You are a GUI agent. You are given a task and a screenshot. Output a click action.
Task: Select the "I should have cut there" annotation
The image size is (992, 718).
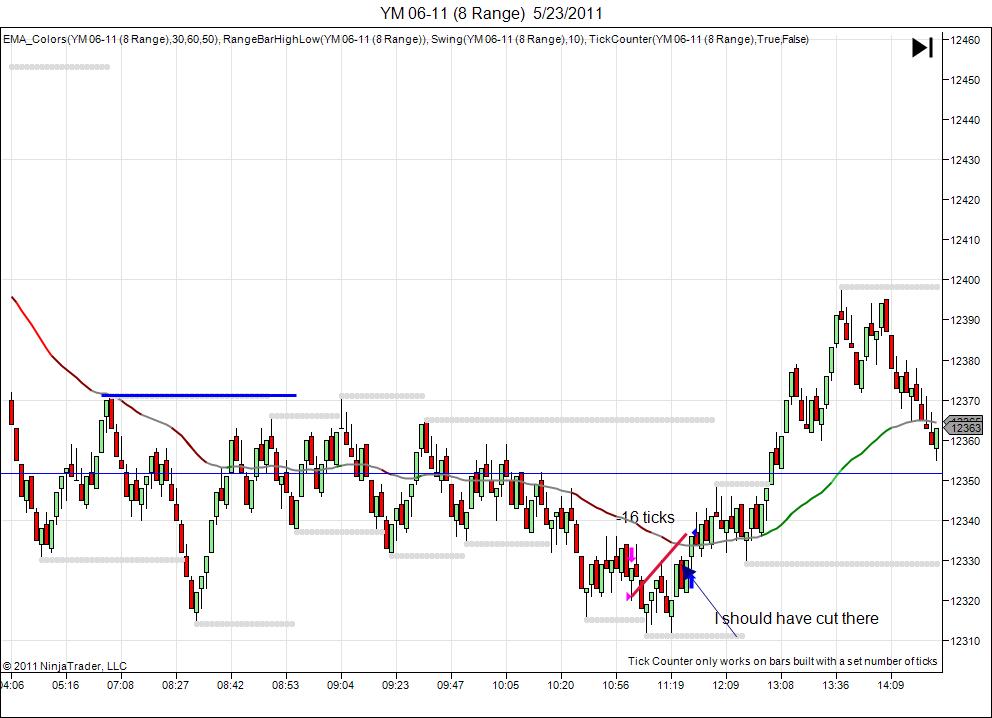tap(797, 618)
